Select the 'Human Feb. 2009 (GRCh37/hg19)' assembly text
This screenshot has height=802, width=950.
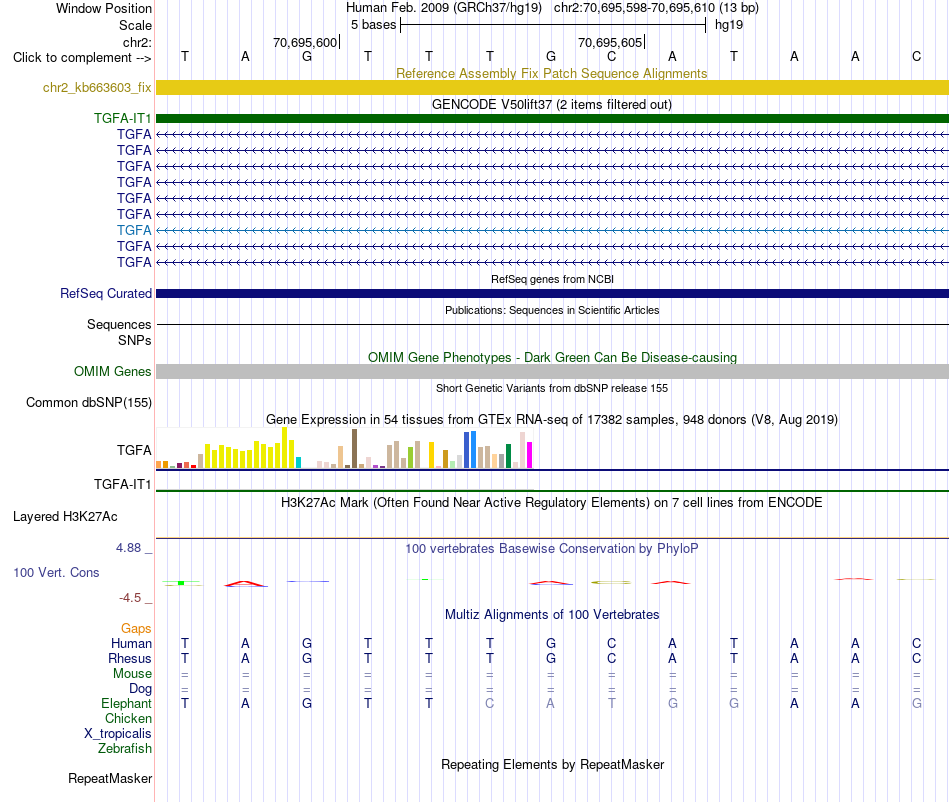(445, 8)
